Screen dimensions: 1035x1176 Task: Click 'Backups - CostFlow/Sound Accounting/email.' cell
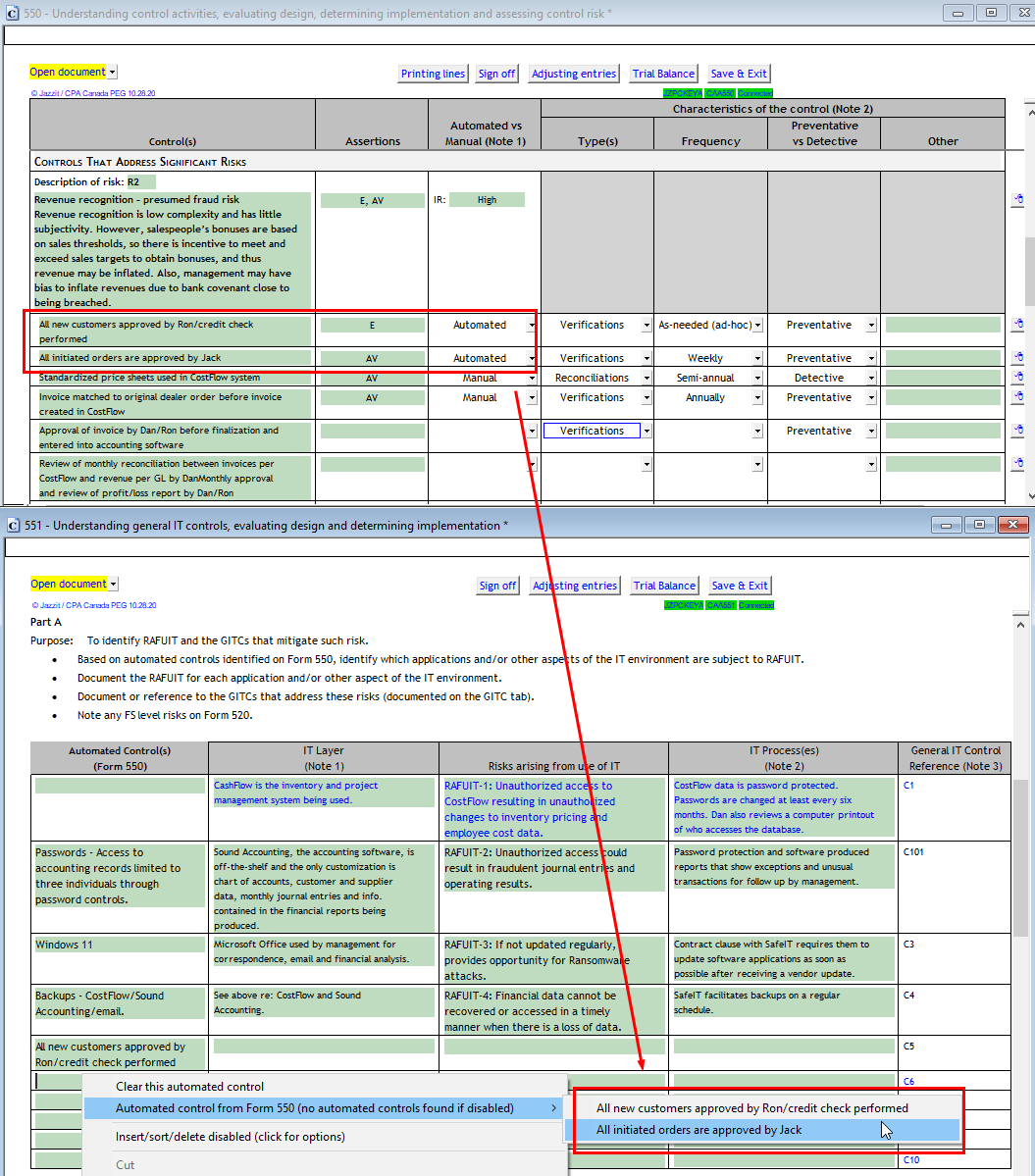click(120, 1003)
